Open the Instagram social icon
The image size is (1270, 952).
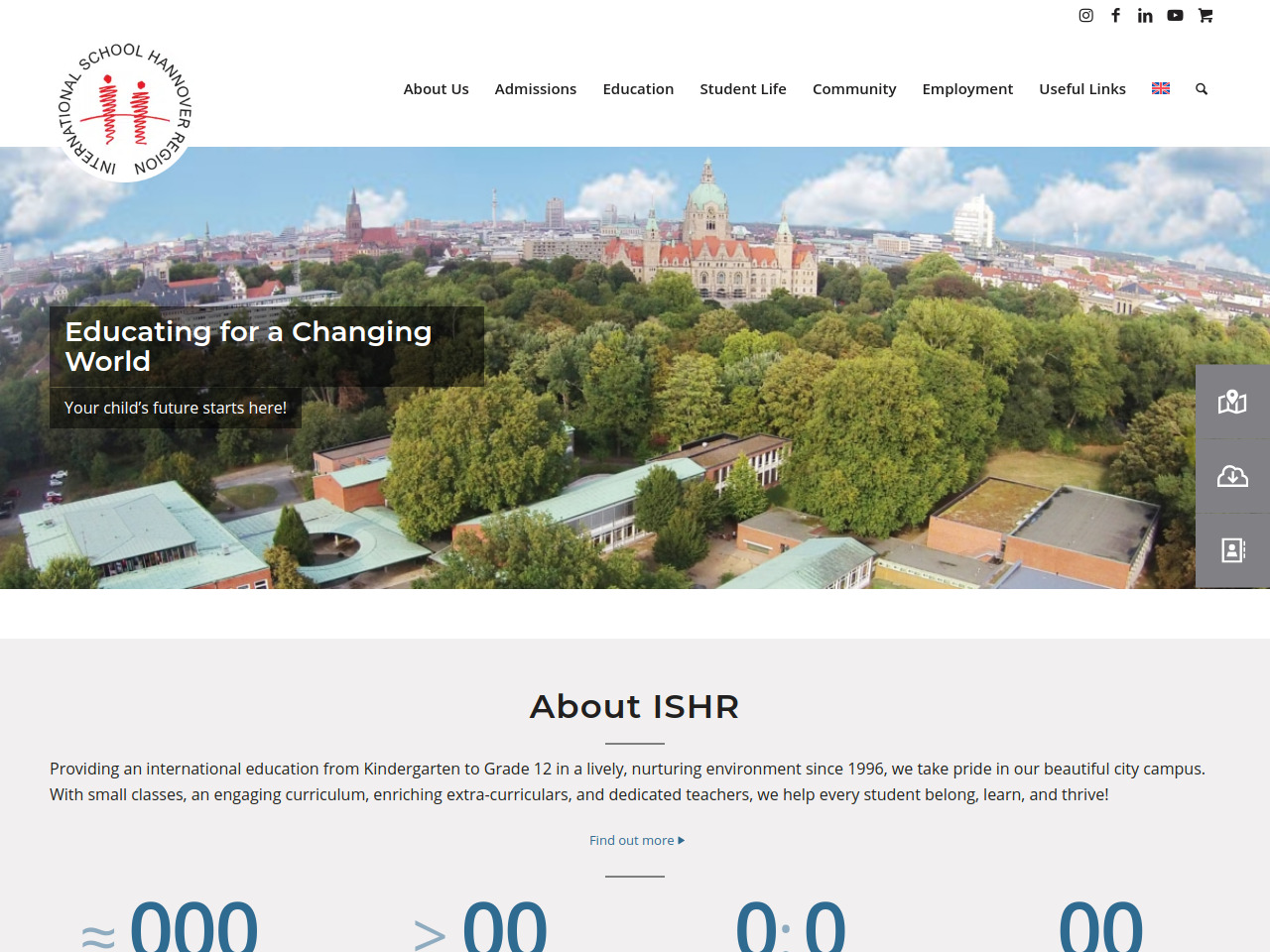1085,15
